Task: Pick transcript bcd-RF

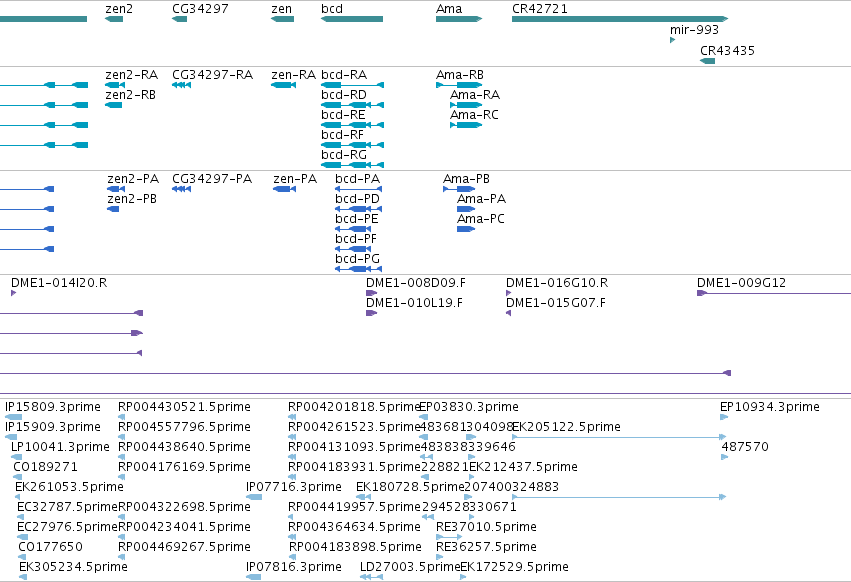Action: tap(353, 145)
